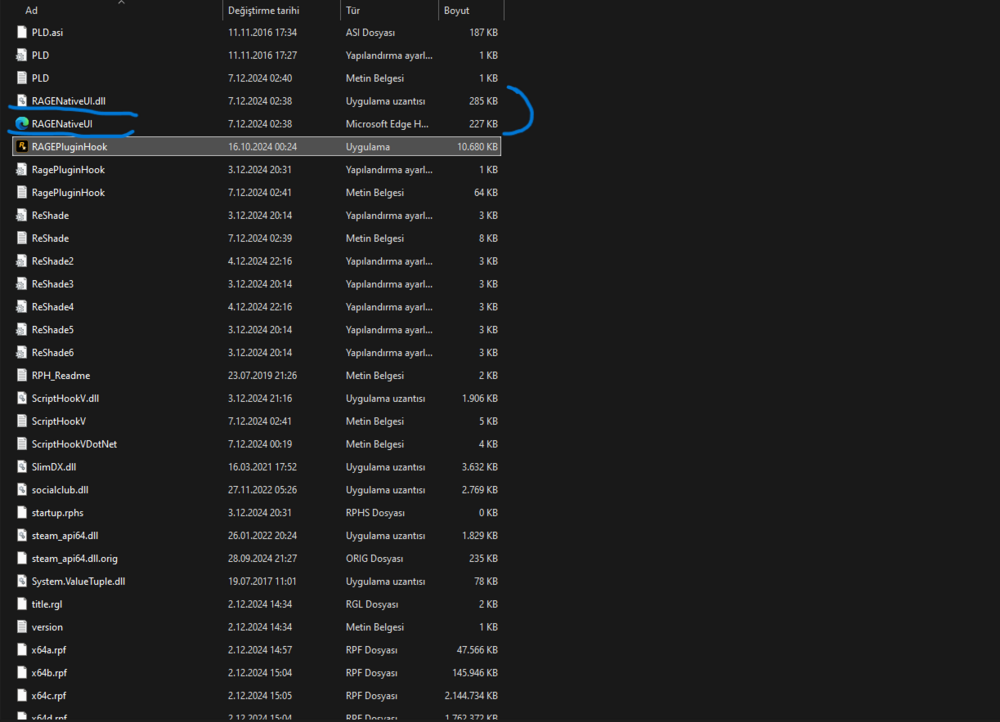1000x722 pixels.
Task: Click the PLD.asi file icon
Action: point(22,32)
